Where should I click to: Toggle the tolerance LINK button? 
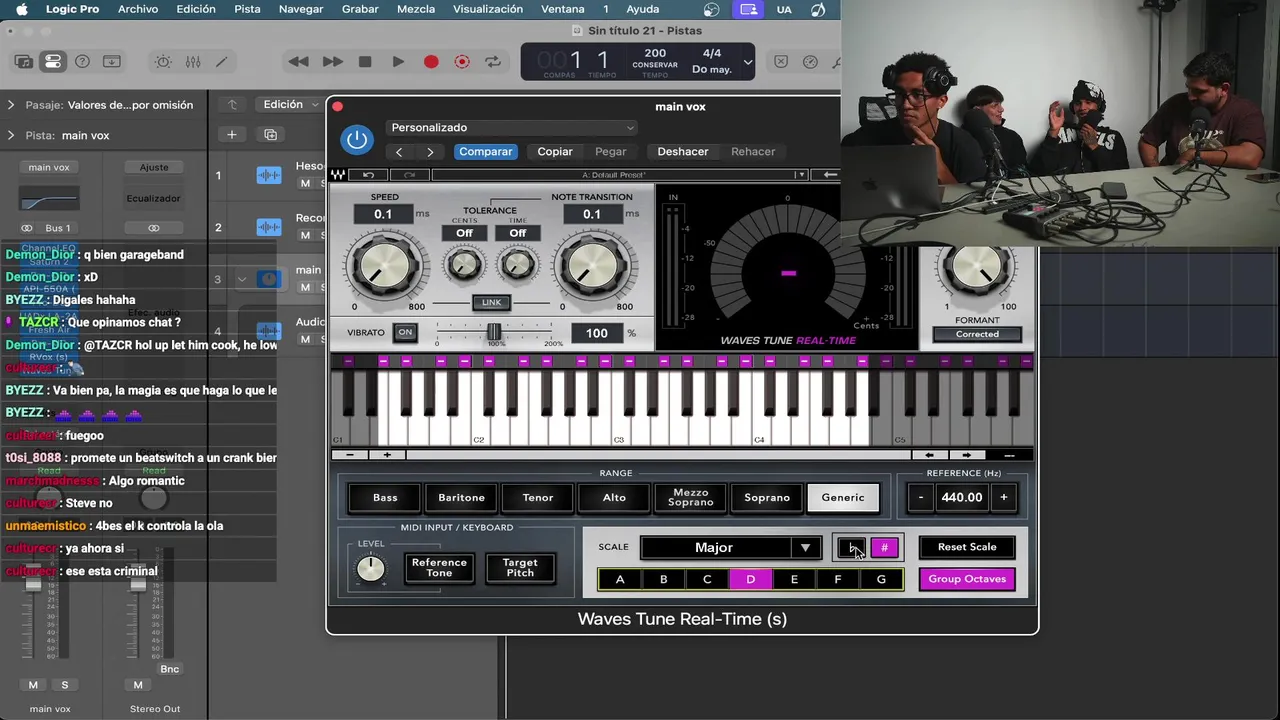tap(491, 302)
